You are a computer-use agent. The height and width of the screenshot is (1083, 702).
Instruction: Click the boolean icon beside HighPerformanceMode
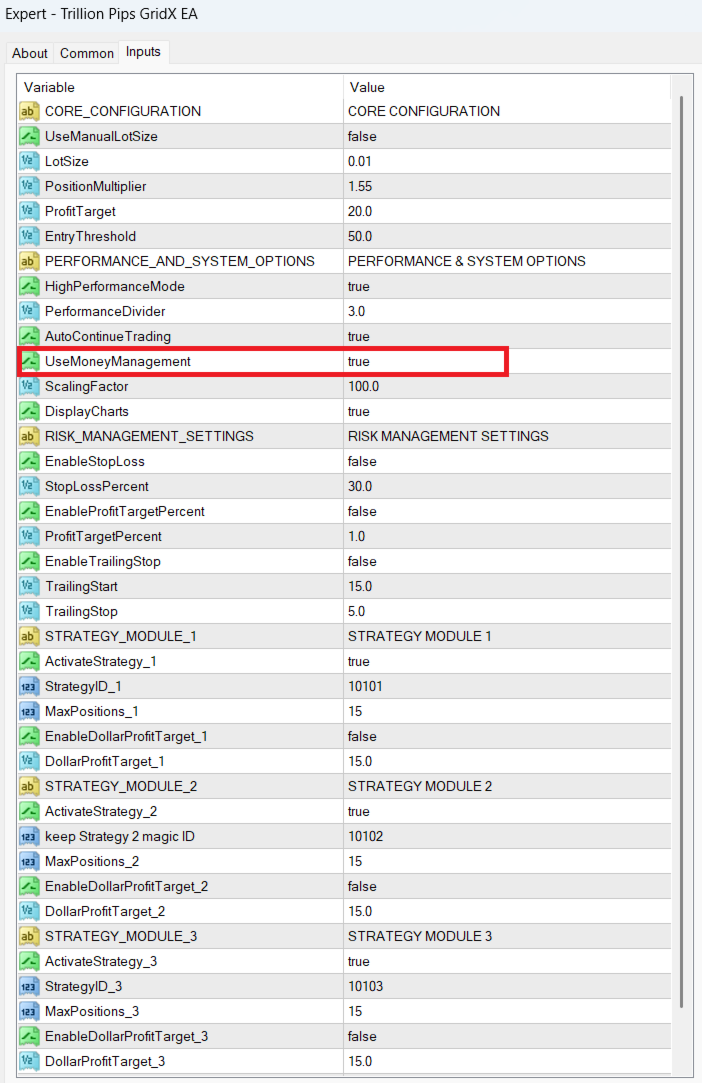(x=28, y=286)
